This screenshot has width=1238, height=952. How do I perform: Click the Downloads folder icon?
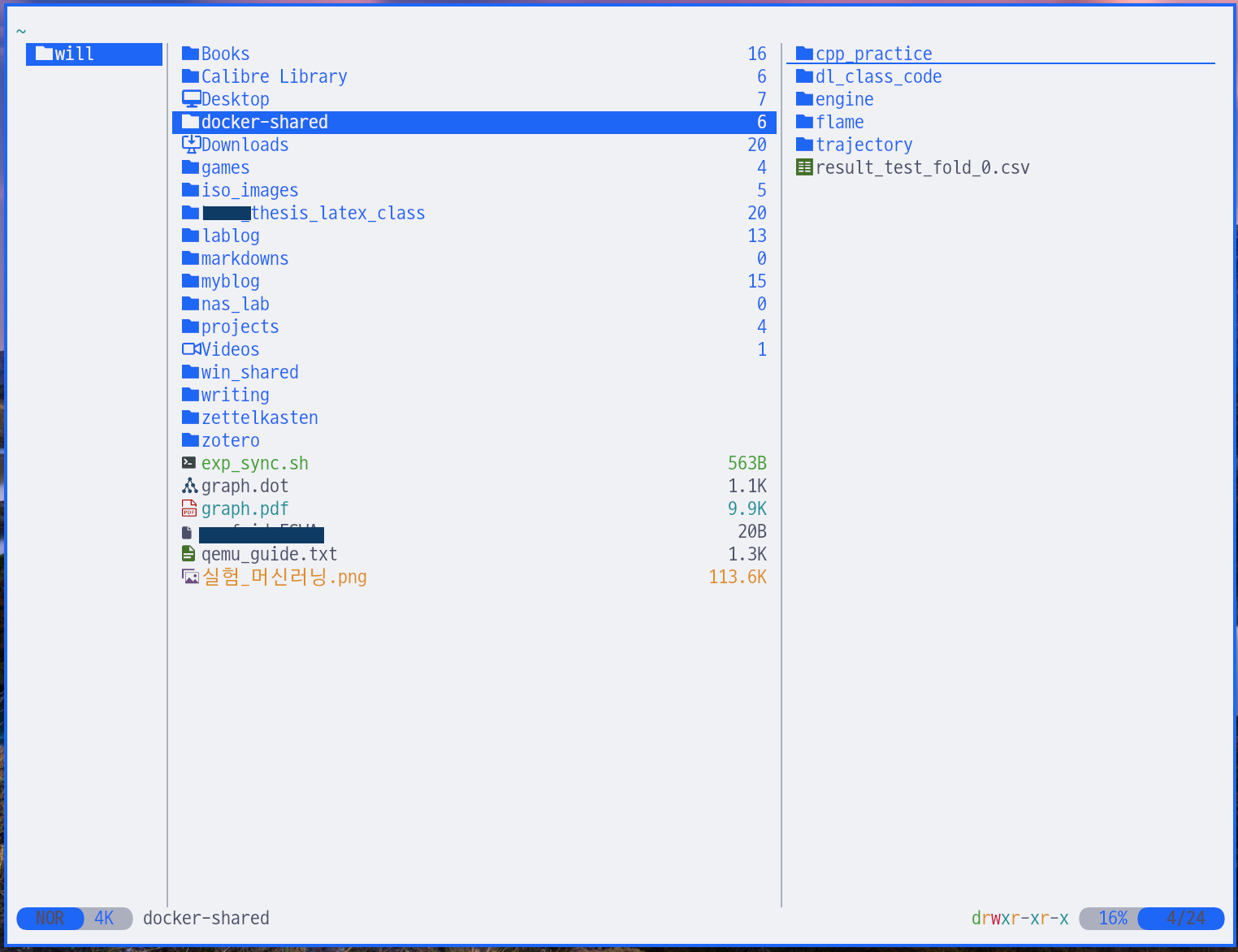pos(191,145)
